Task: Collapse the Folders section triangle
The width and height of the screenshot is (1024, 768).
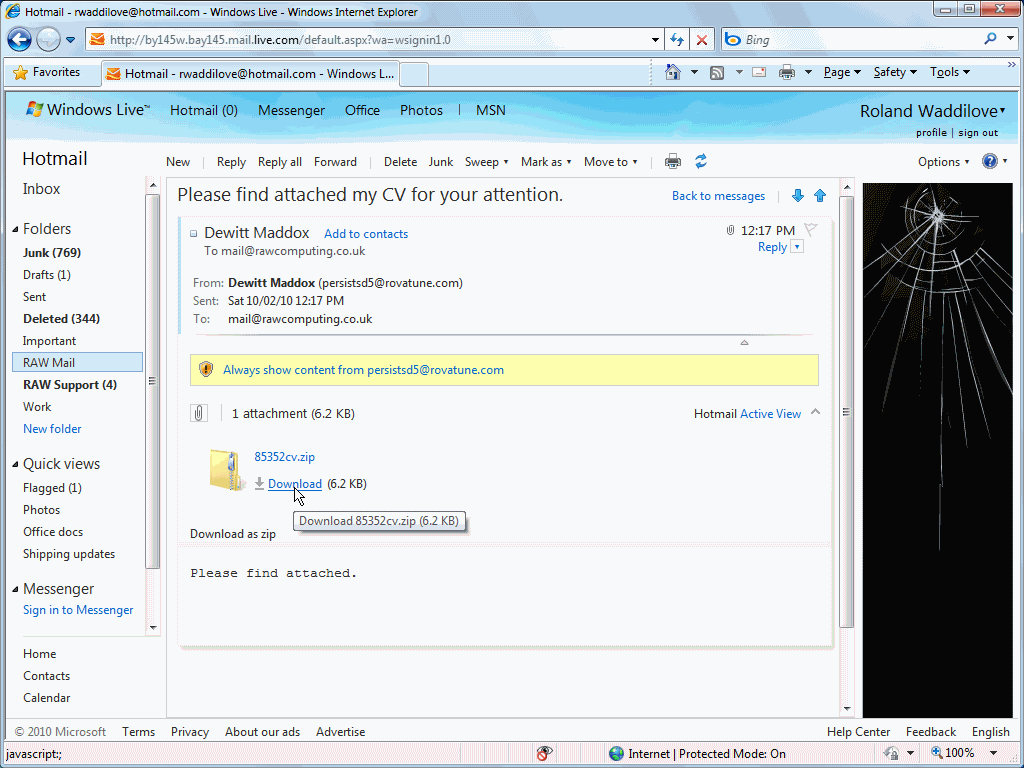Action: (x=15, y=229)
